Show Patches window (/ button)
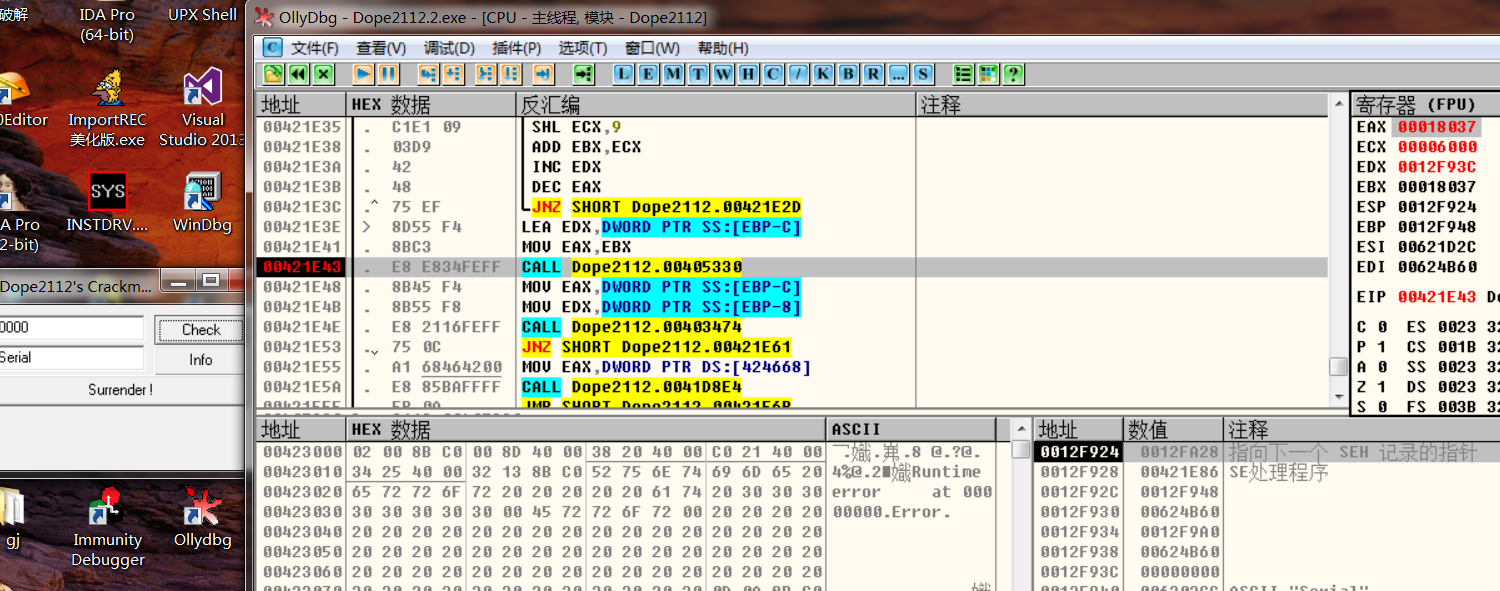The height and width of the screenshot is (591, 1500). click(x=798, y=74)
